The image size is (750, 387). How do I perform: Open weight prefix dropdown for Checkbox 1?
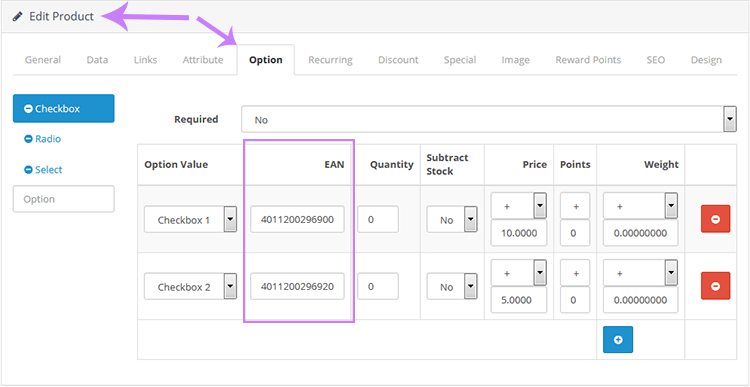click(640, 206)
